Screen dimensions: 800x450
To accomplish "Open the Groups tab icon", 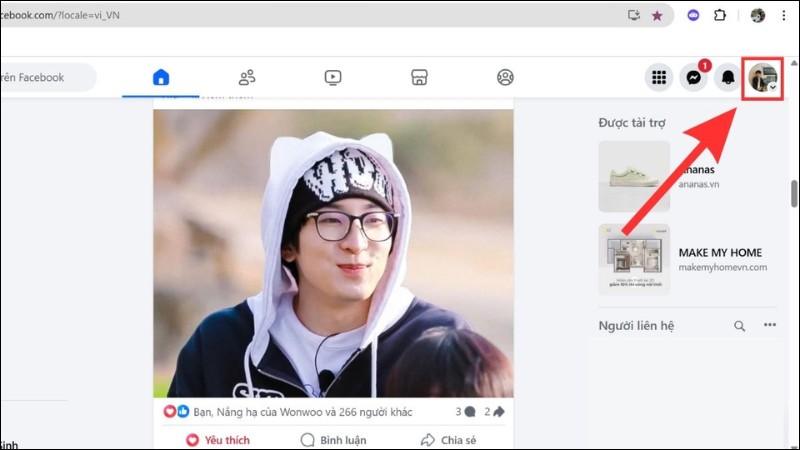I will point(505,78).
